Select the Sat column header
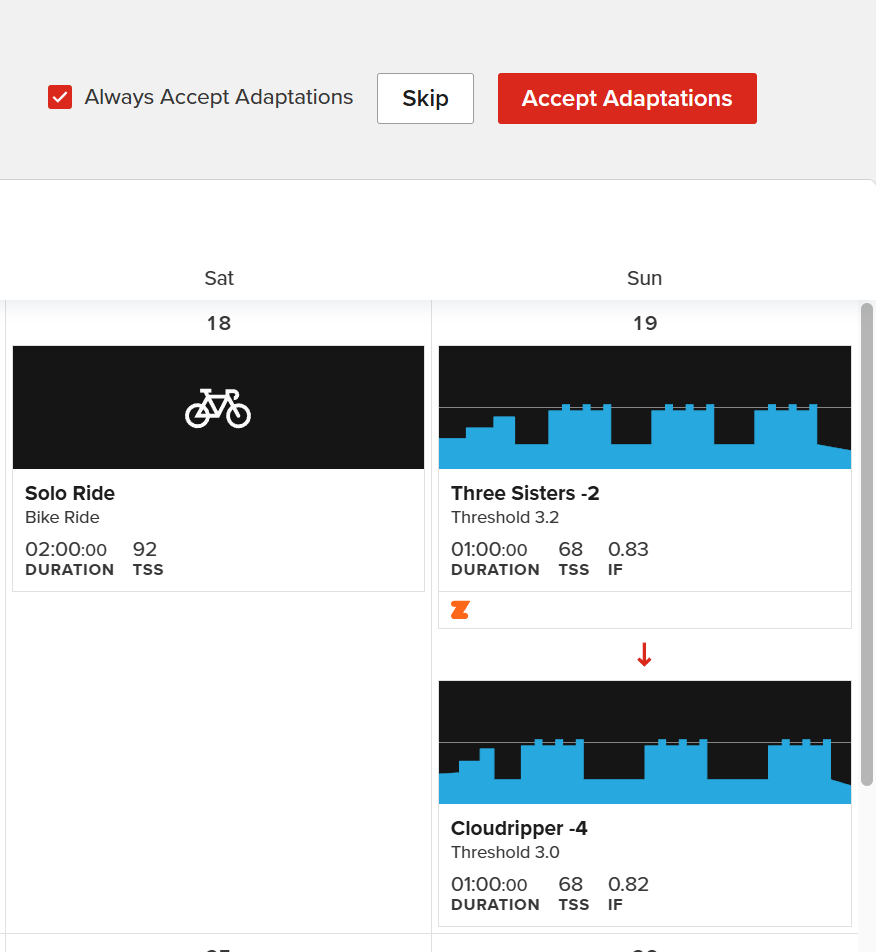 coord(219,278)
